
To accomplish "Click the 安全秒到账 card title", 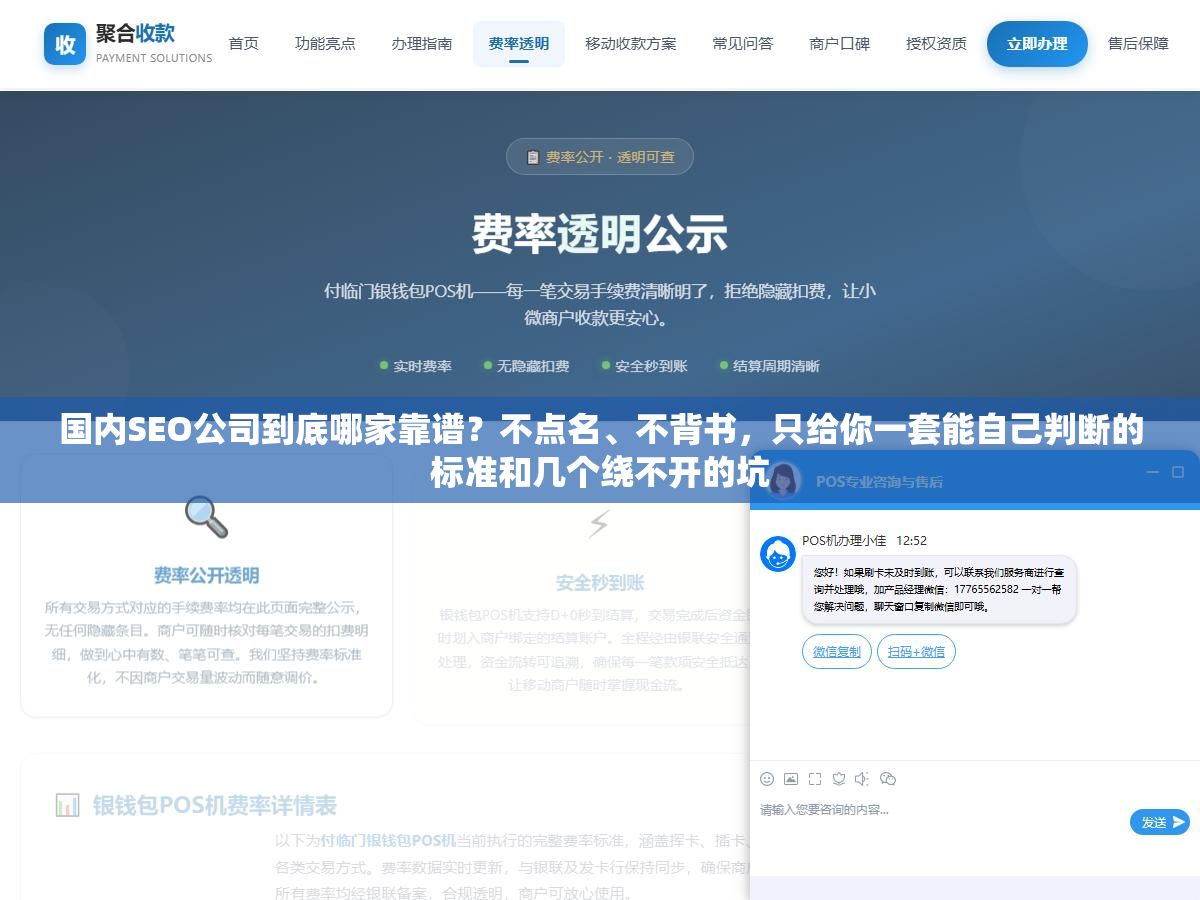I will tap(600, 583).
